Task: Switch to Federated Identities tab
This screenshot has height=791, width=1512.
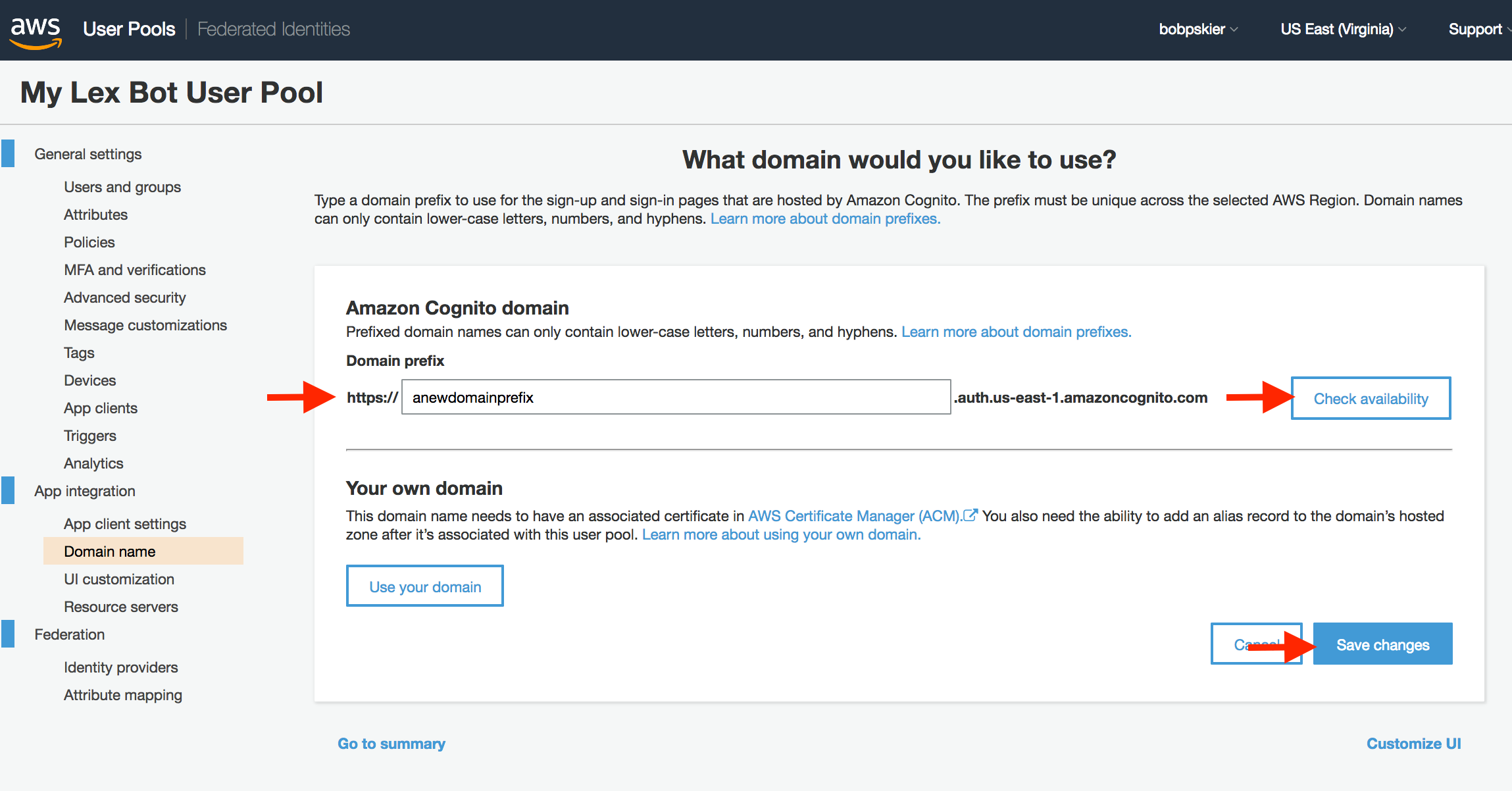Action: point(273,29)
